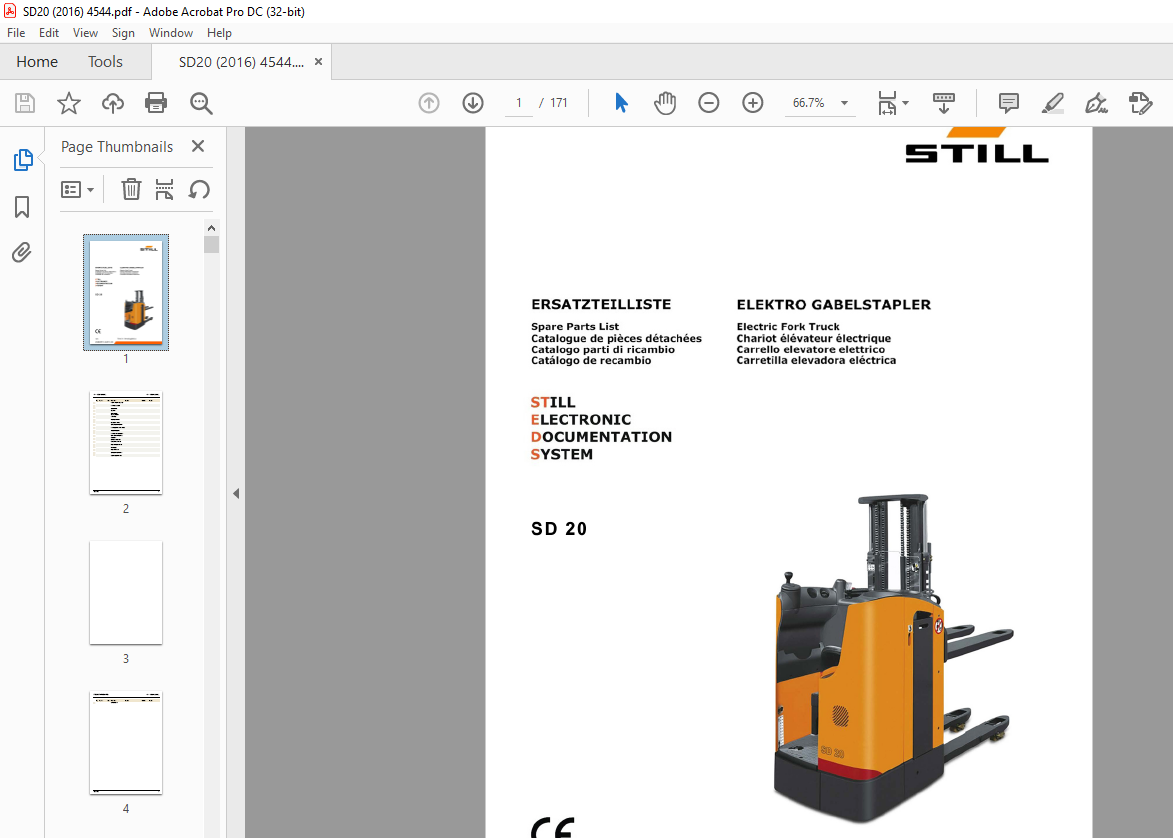The height and width of the screenshot is (838, 1173).
Task: Open page display options dropdown arrow
Action: tap(905, 103)
